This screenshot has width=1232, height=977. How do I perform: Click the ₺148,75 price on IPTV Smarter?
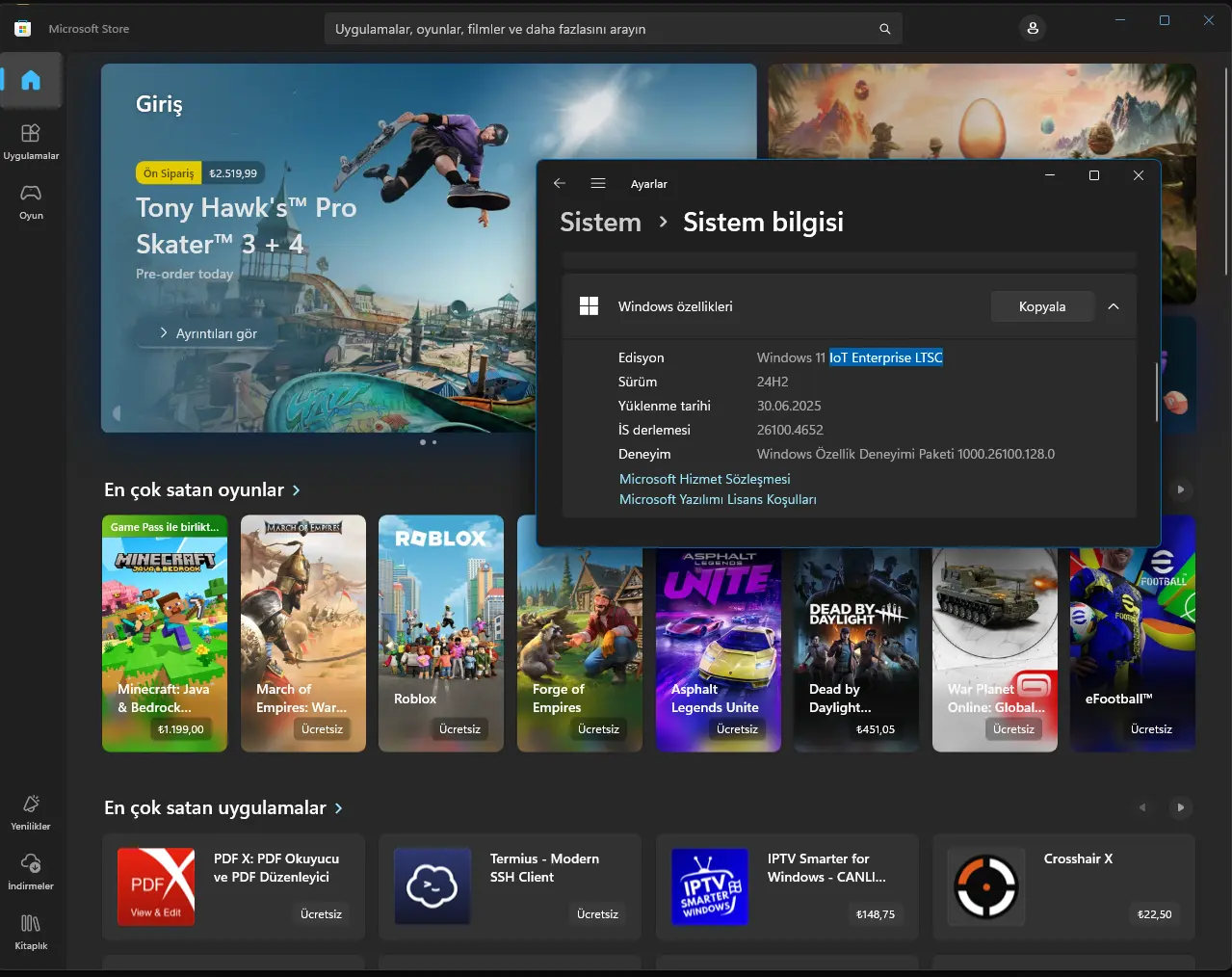(x=876, y=913)
